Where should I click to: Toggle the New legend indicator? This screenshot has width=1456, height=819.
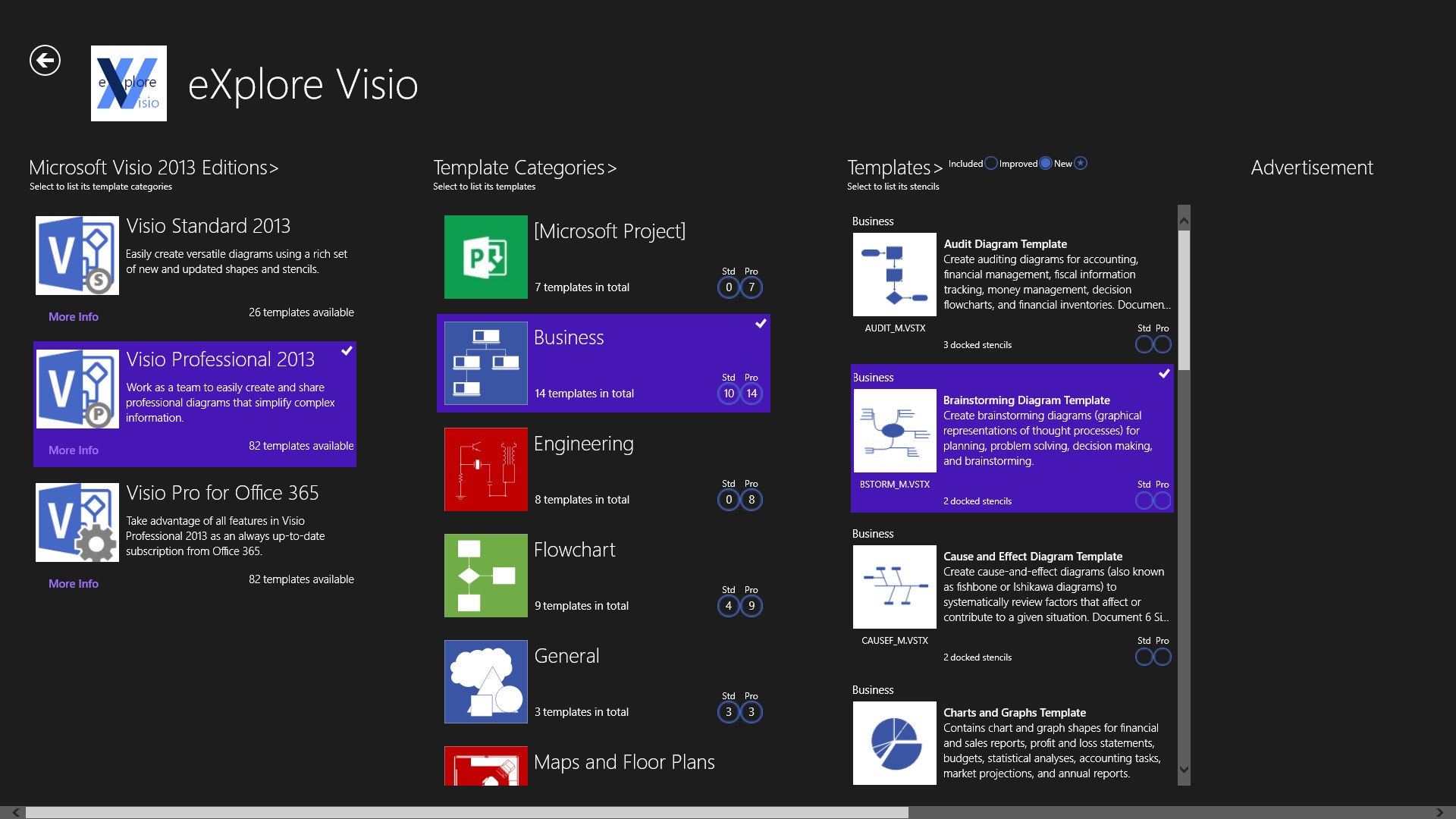[x=1082, y=163]
